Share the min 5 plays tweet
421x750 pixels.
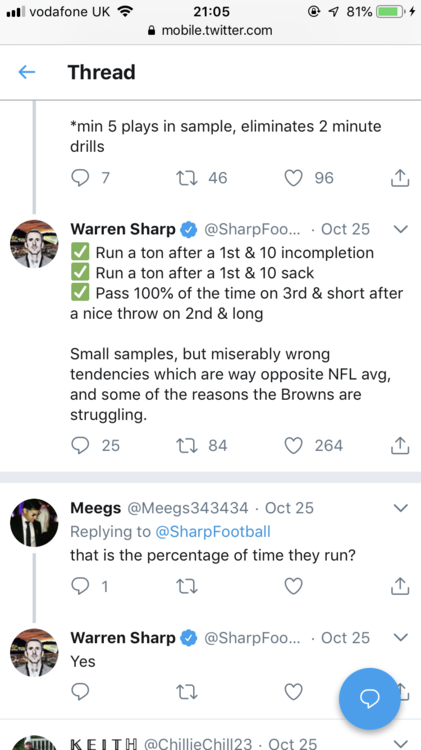tap(400, 178)
